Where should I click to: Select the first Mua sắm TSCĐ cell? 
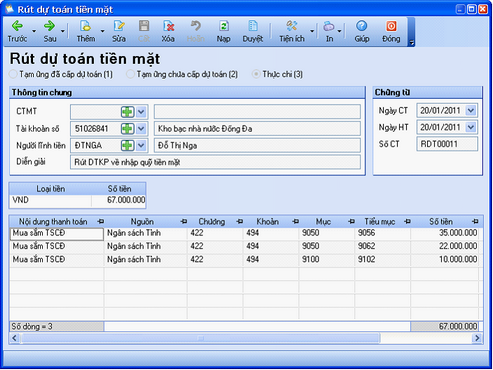coord(57,233)
